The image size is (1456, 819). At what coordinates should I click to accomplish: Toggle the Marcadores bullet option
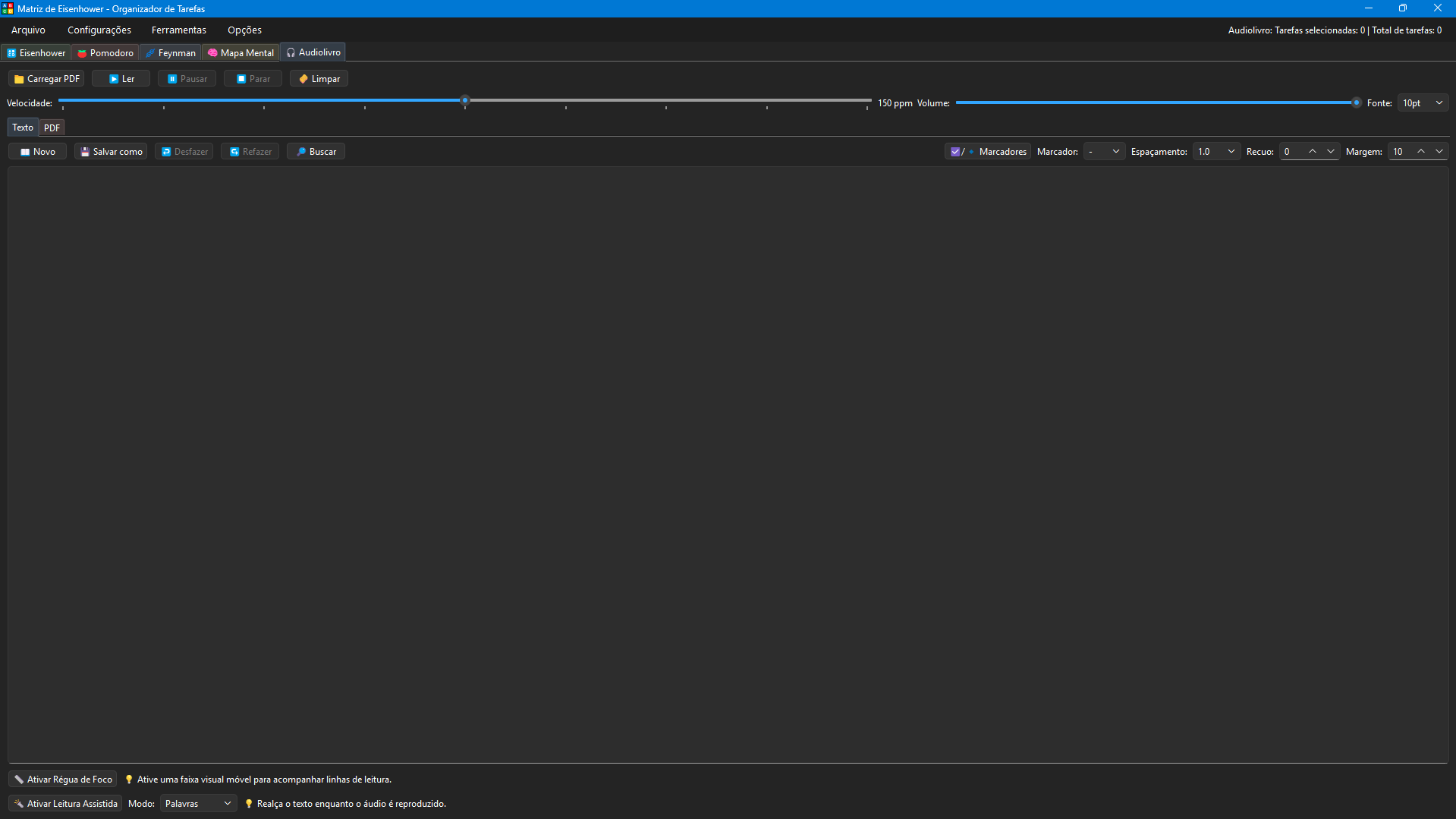(988, 152)
